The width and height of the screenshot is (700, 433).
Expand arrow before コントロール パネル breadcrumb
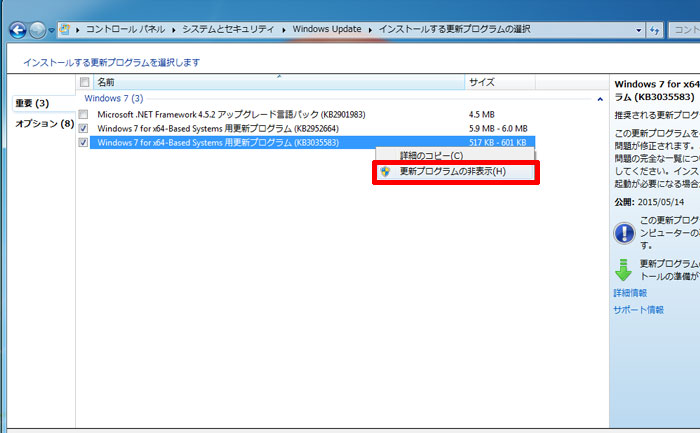click(78, 30)
